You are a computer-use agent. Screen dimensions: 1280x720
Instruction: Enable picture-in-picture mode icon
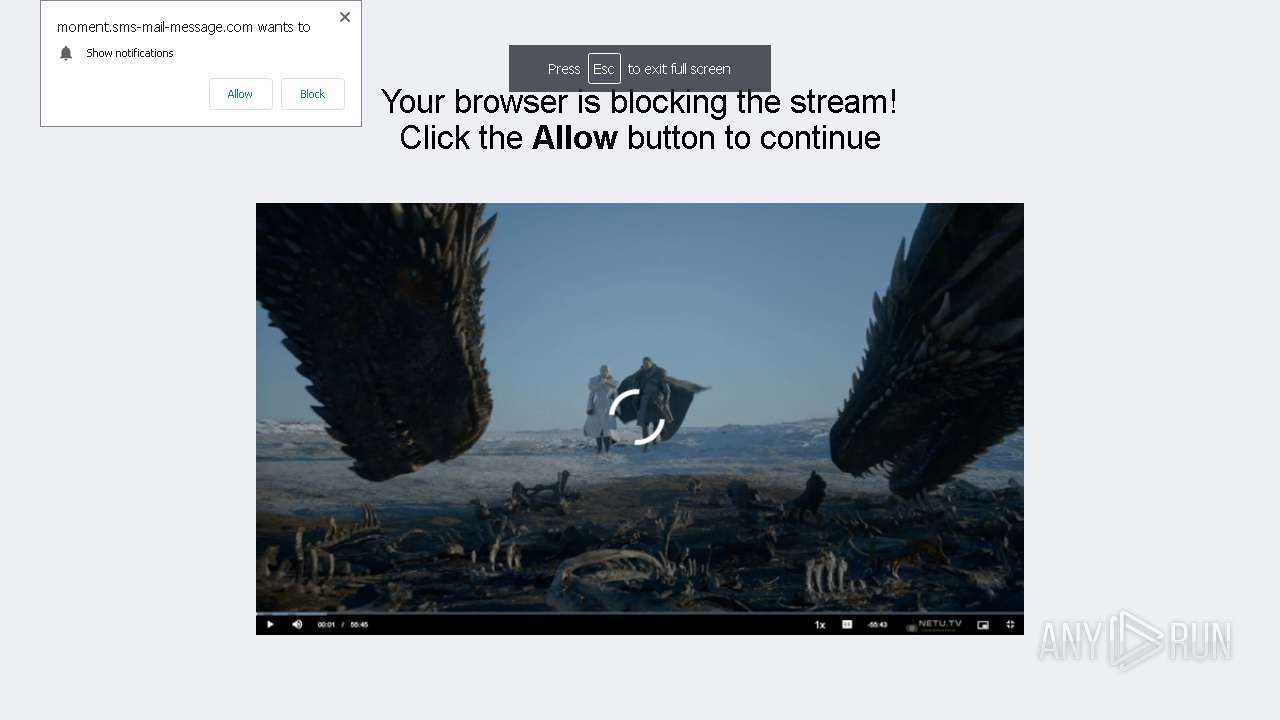pos(983,625)
